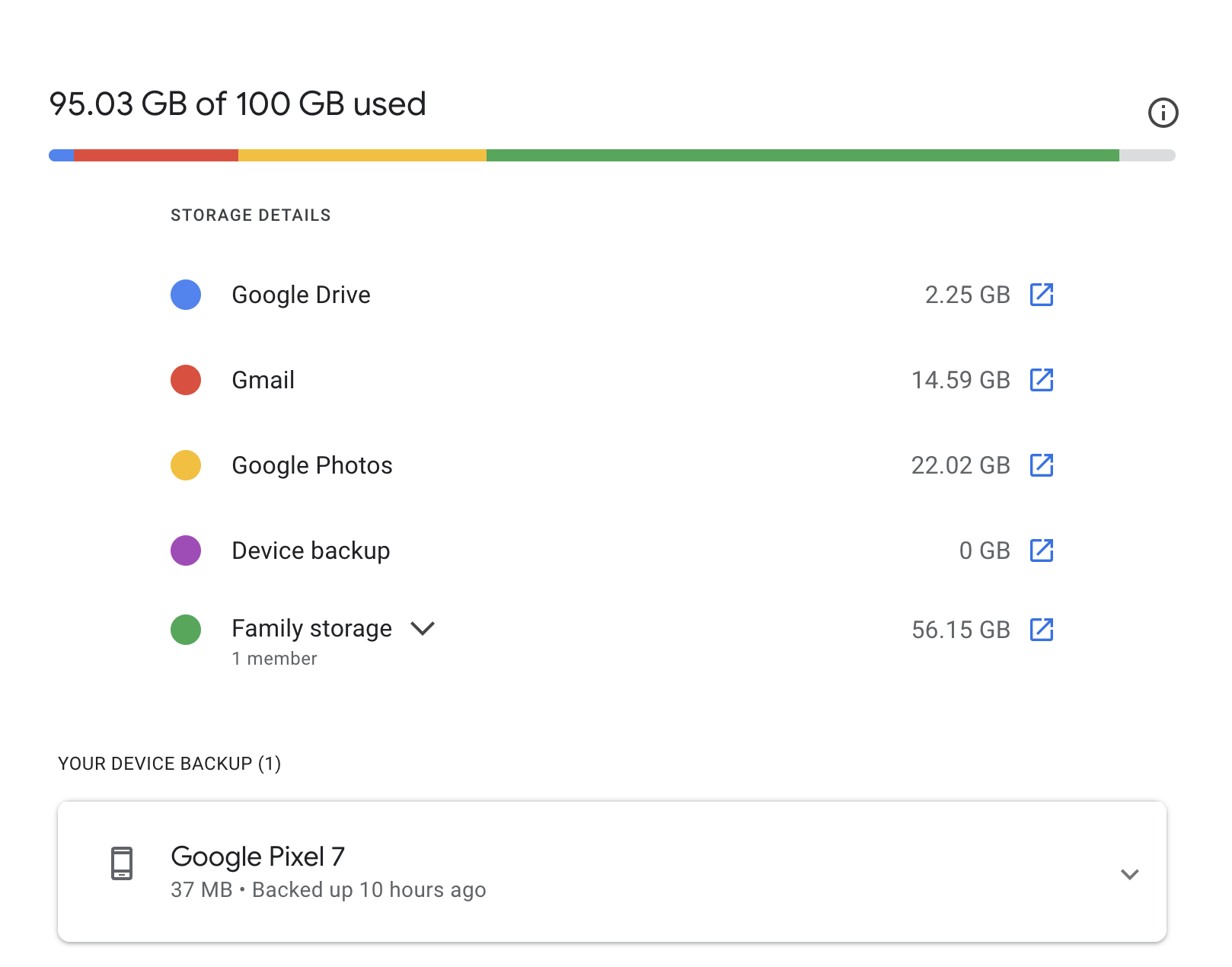The height and width of the screenshot is (967, 1232).
Task: Click the purple Device backup dot
Action: (186, 551)
